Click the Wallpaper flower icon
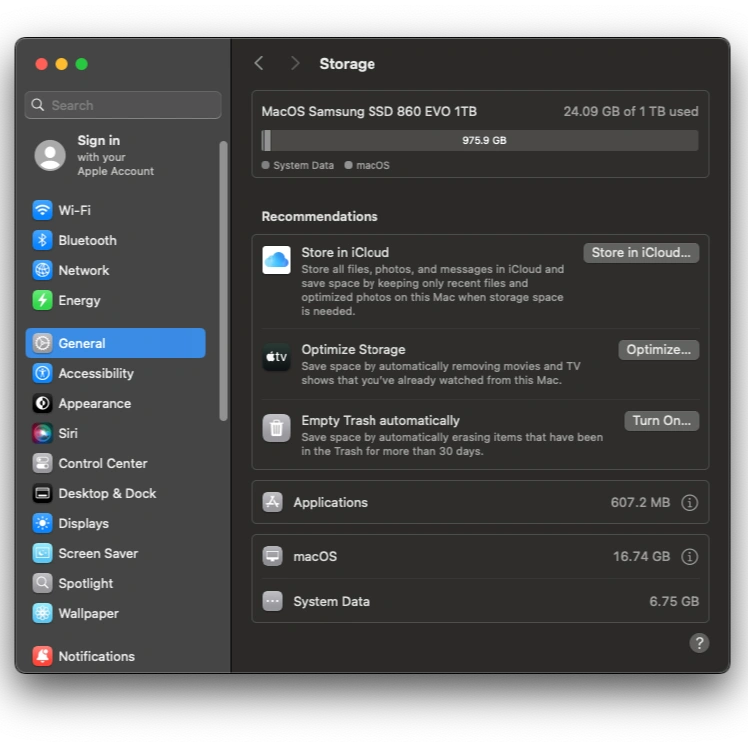Image resolution: width=748 pixels, height=746 pixels. click(x=42, y=614)
